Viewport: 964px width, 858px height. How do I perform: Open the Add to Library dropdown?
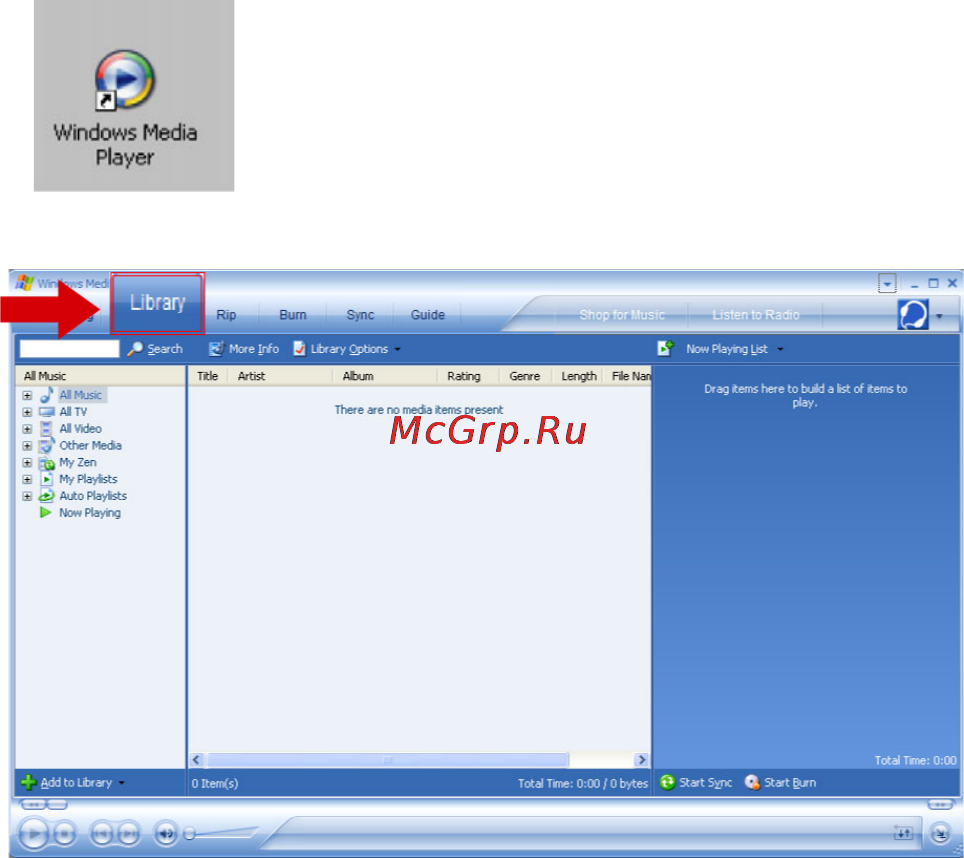(73, 782)
